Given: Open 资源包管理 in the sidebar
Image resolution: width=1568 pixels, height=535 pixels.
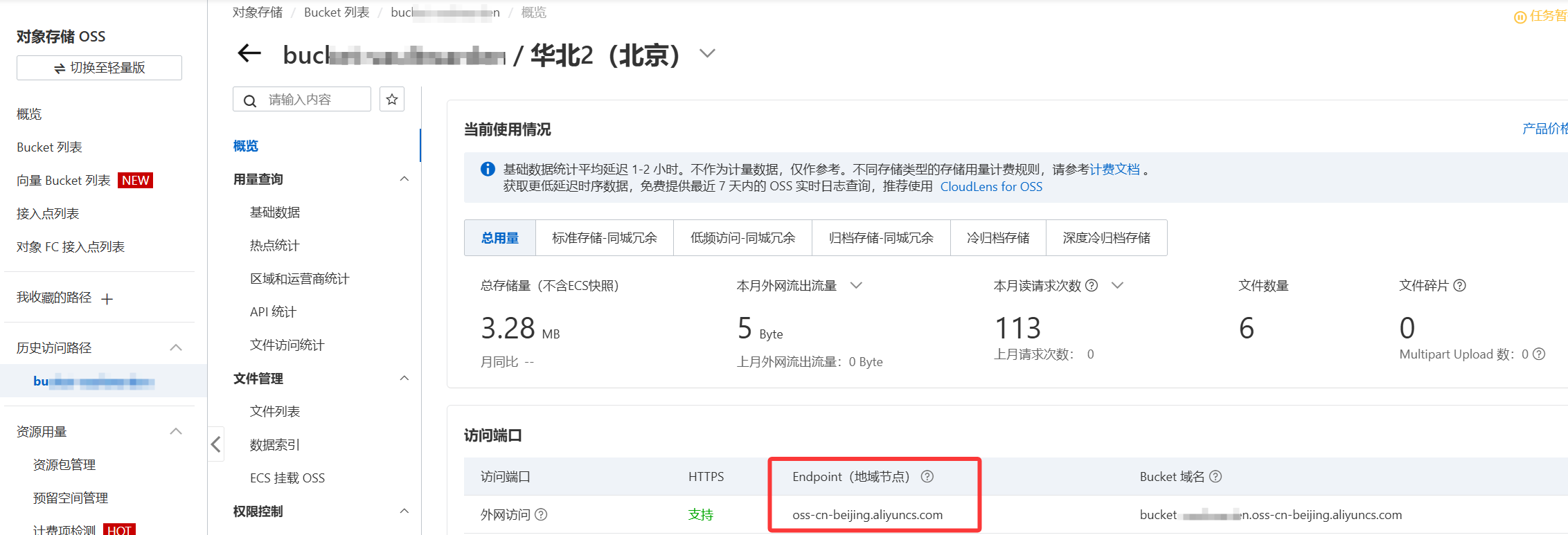Looking at the screenshot, I should click(64, 465).
